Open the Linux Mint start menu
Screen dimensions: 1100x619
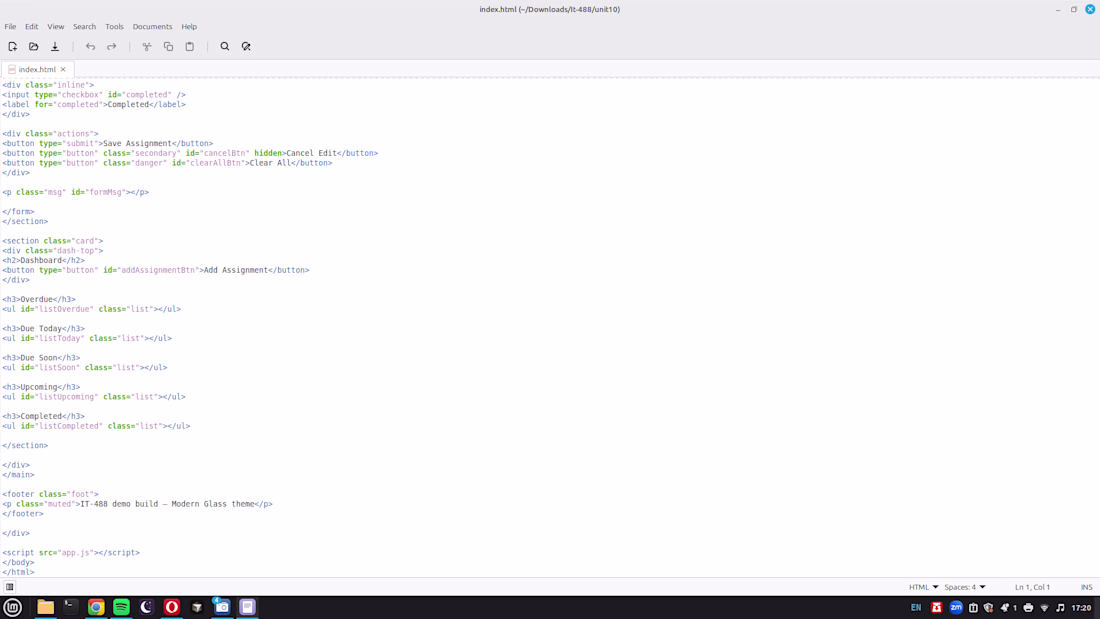(x=13, y=607)
